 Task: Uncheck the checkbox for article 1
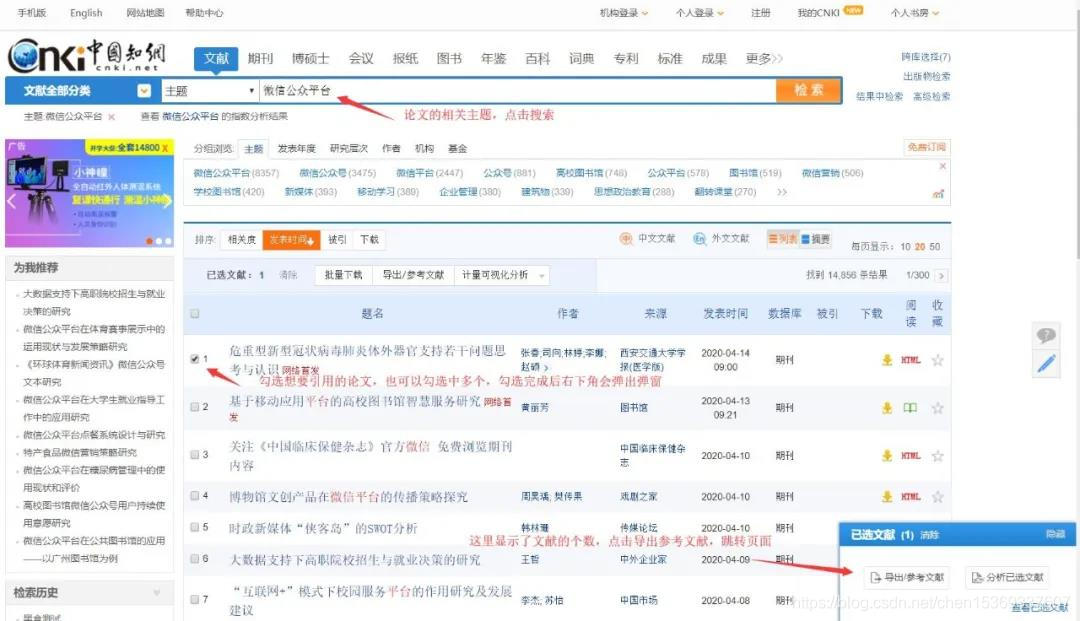pyautogui.click(x=195, y=359)
